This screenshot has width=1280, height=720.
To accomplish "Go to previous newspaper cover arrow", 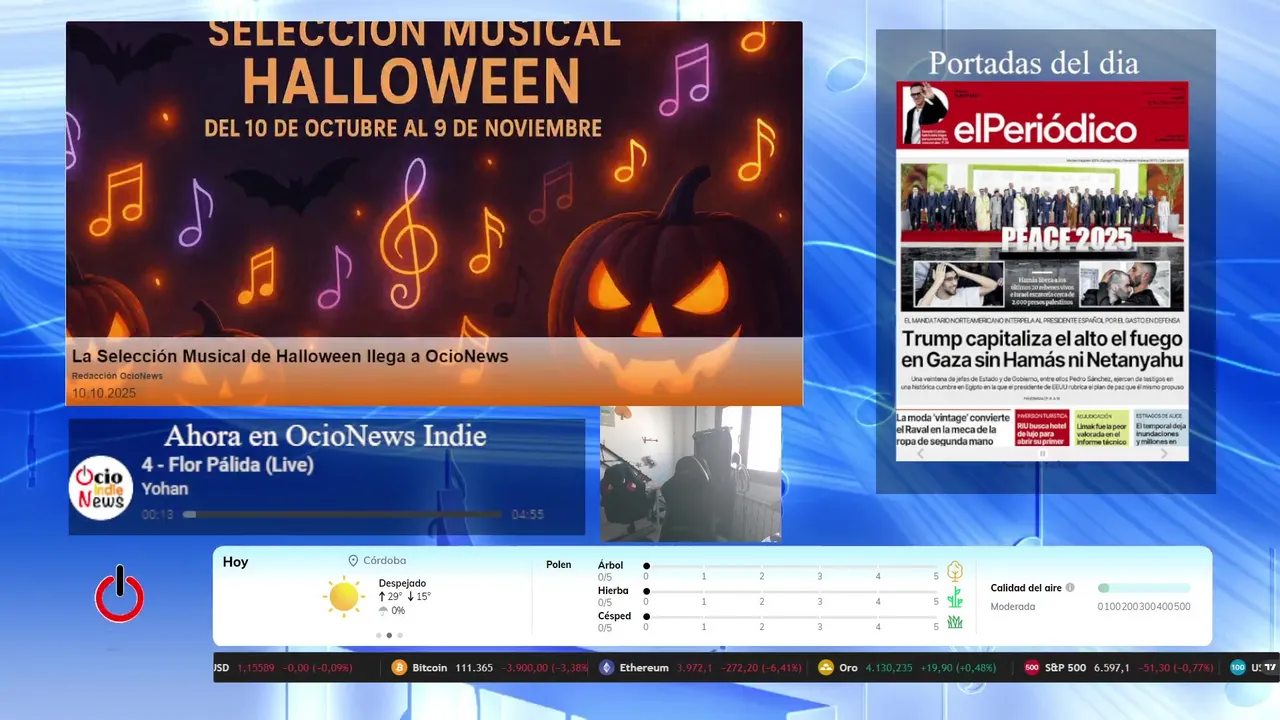I will pyautogui.click(x=921, y=453).
